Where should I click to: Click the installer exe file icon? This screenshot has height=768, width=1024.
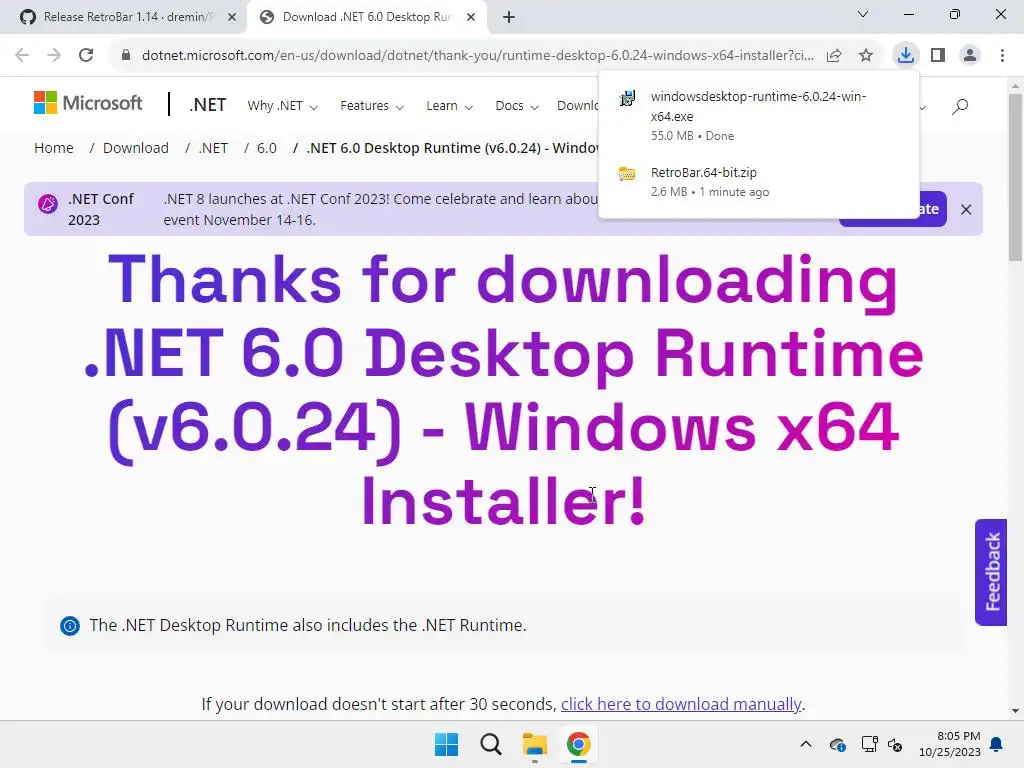click(x=627, y=98)
